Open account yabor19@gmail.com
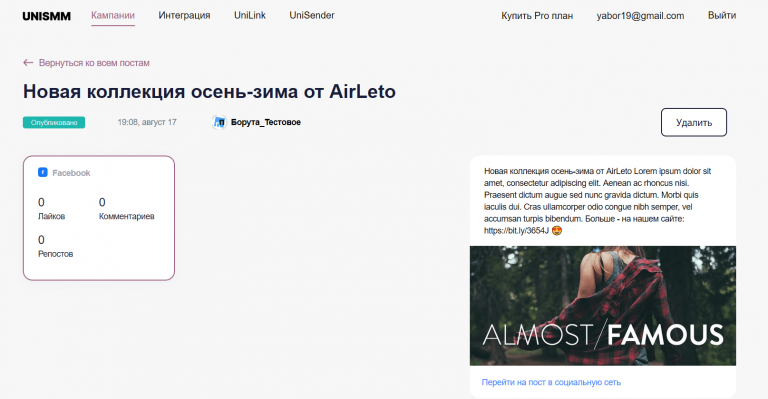 pos(640,16)
